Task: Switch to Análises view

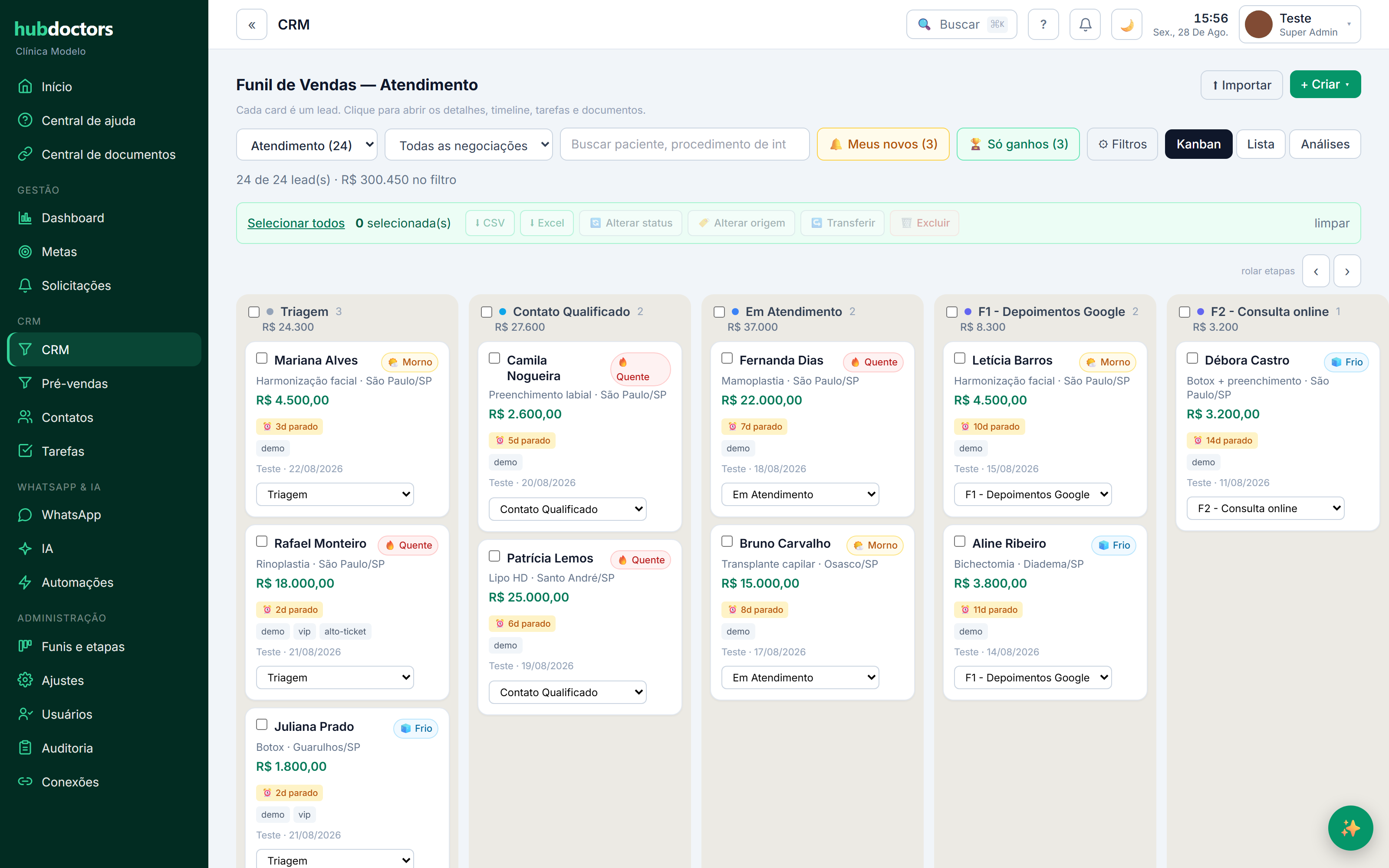Action: 1325,144
